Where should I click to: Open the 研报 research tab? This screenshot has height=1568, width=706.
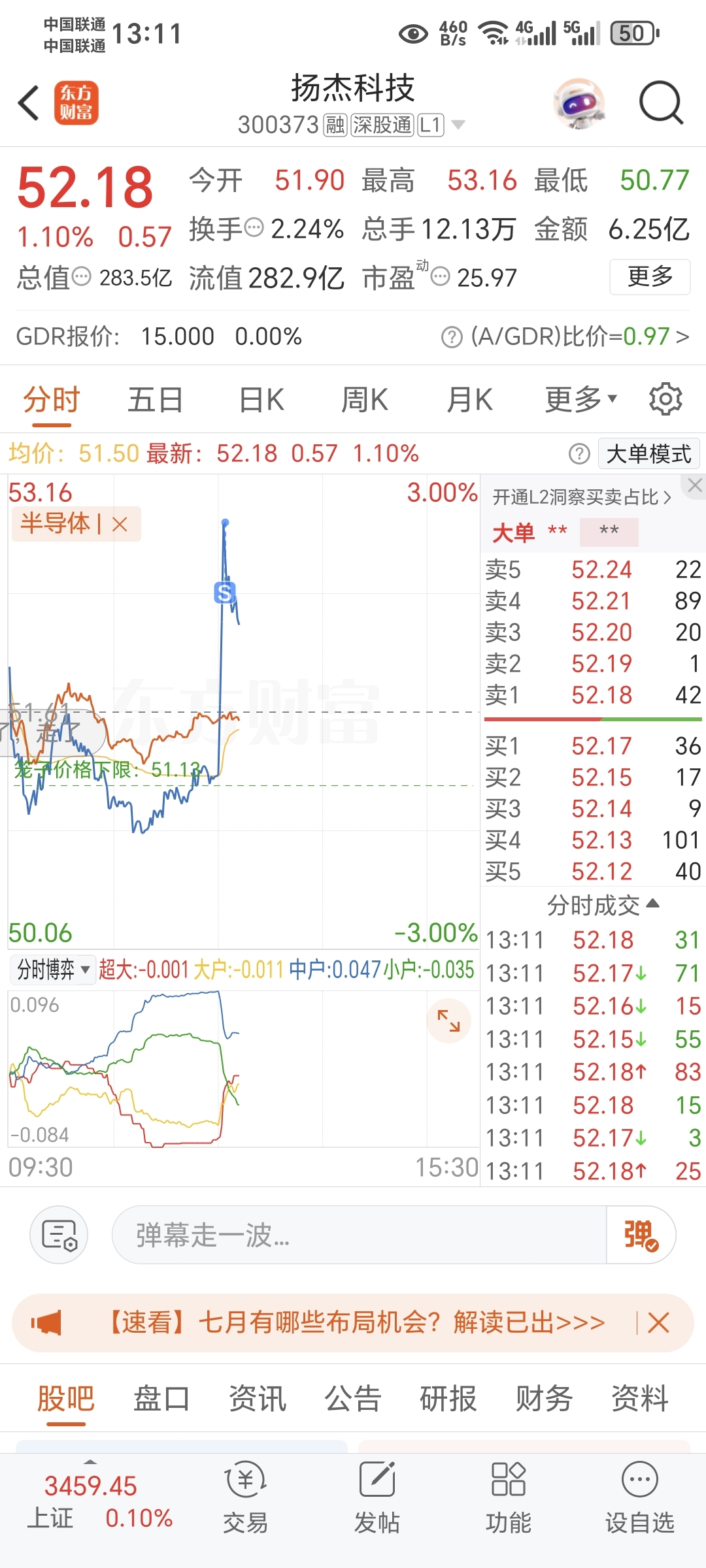[448, 1399]
